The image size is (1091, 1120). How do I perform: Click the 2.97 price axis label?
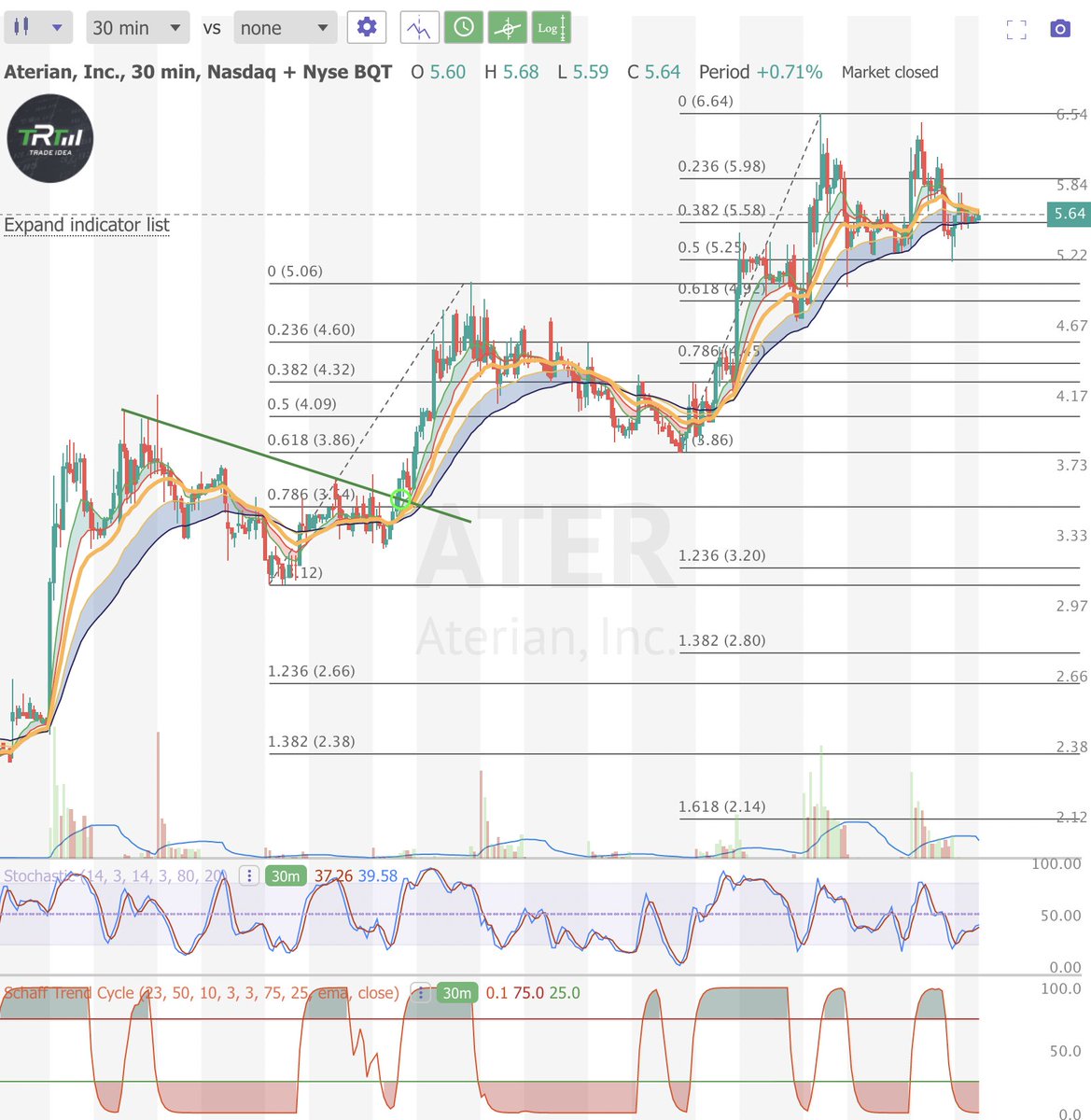pyautogui.click(x=1071, y=606)
